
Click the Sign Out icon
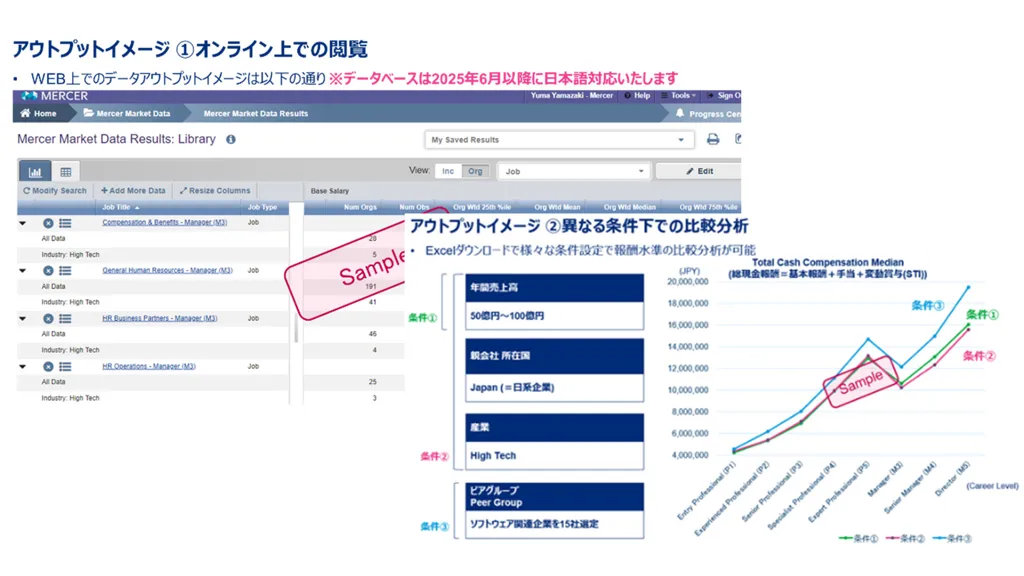coord(711,95)
